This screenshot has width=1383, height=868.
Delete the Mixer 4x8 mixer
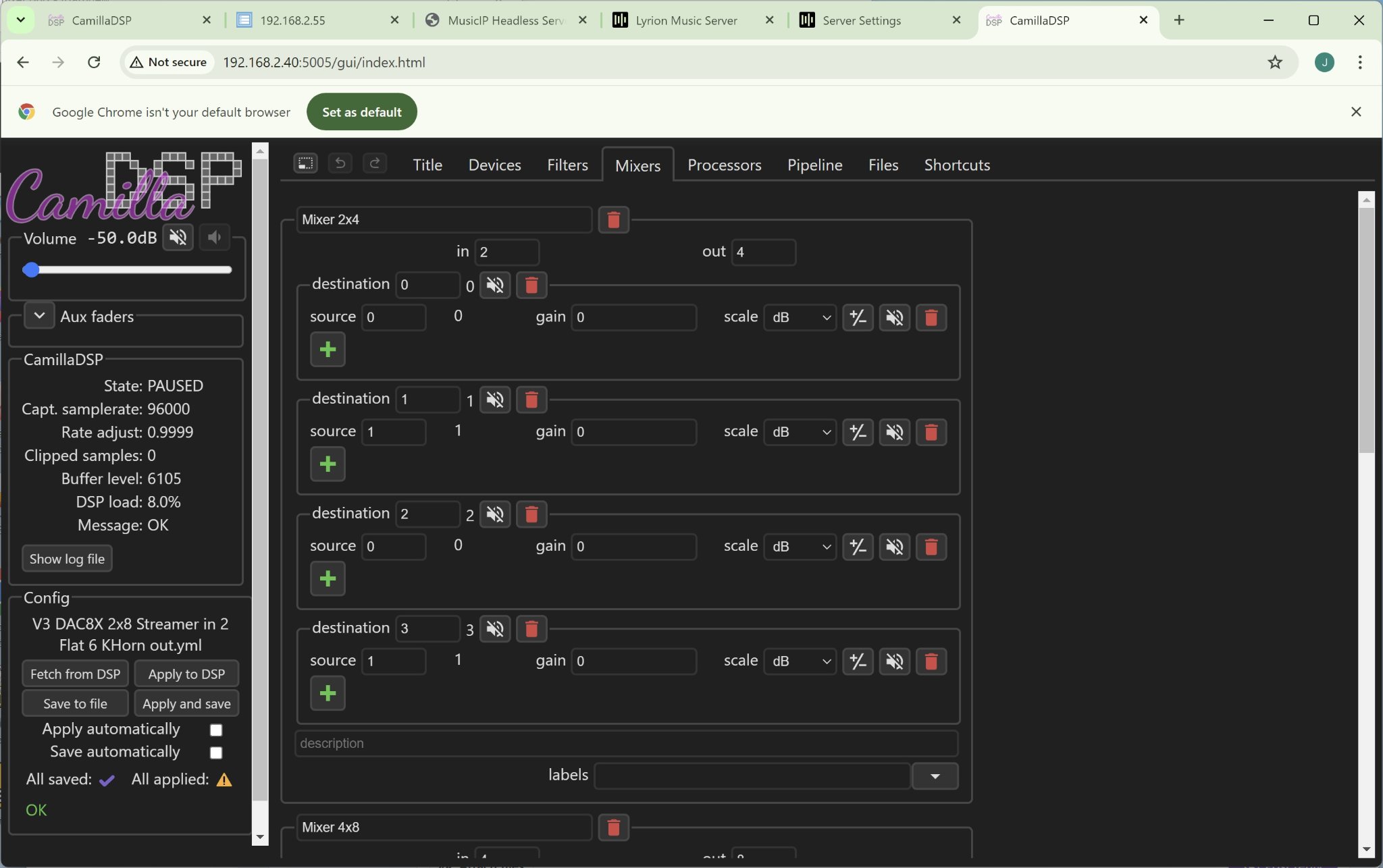pos(613,828)
